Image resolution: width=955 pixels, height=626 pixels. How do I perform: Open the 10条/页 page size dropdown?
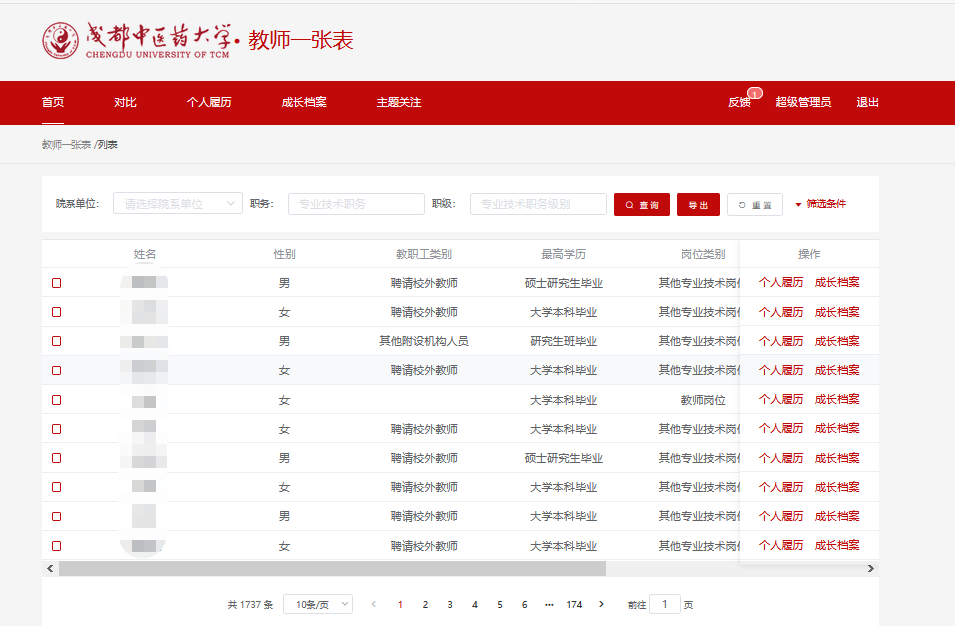point(318,604)
